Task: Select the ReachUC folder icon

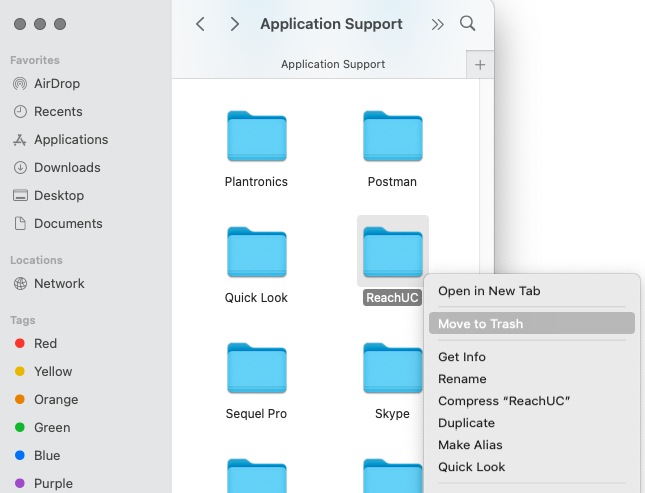Action: click(x=393, y=252)
